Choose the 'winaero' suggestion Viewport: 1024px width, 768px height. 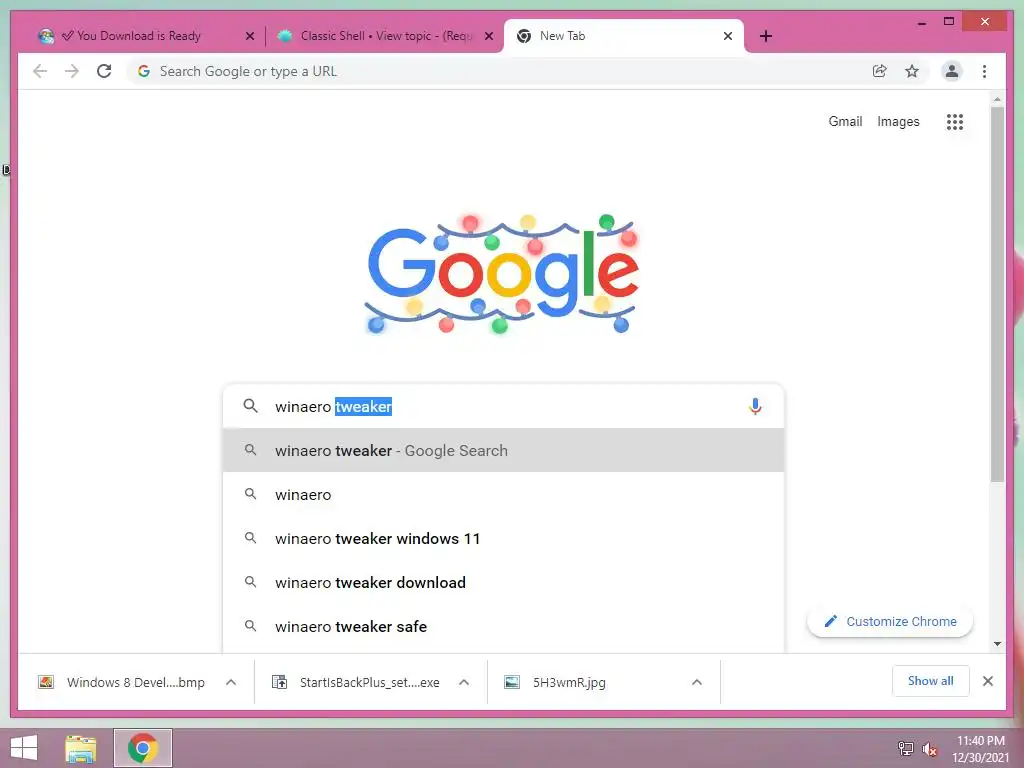[x=503, y=494]
